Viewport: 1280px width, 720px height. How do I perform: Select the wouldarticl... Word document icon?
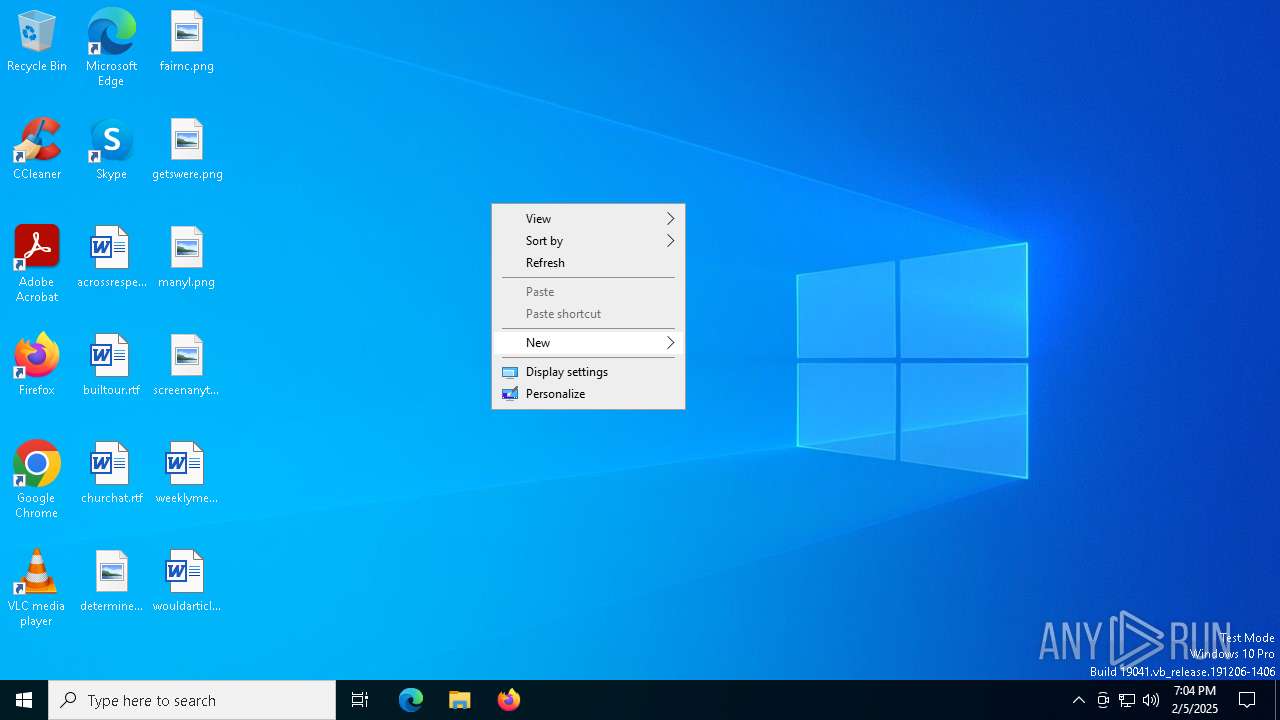click(x=187, y=582)
